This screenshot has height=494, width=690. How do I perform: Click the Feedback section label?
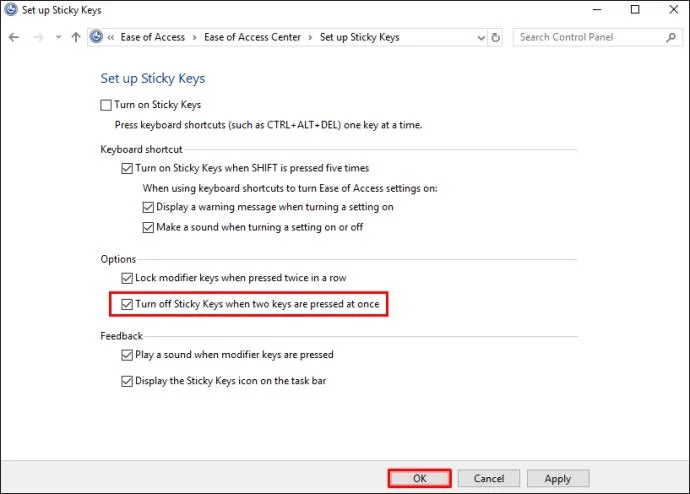pos(121,336)
